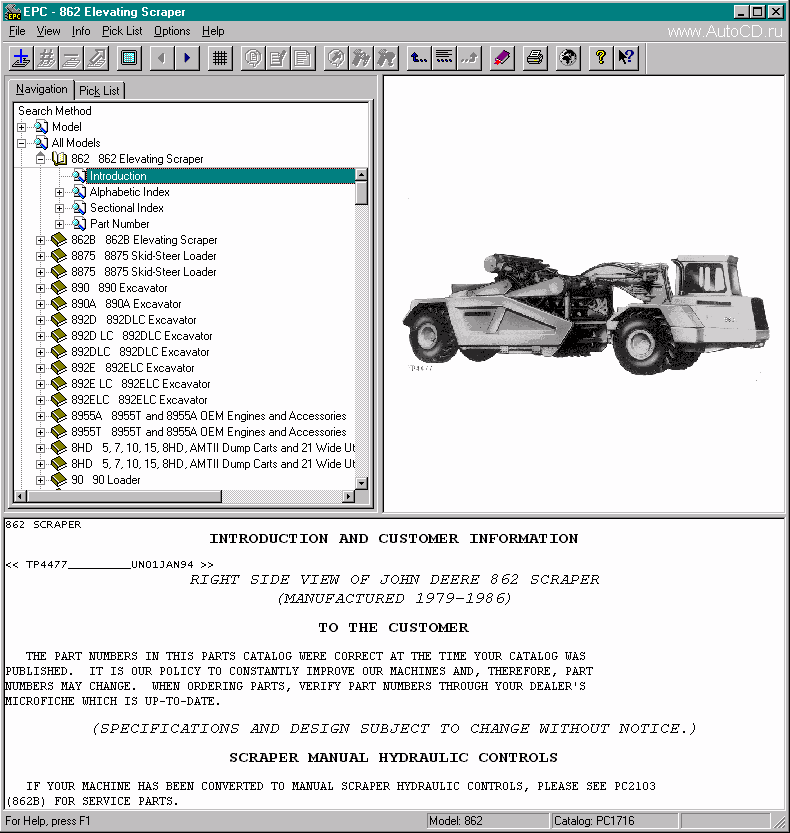
Task: Expand the Sectional Index node
Action: click(60, 208)
